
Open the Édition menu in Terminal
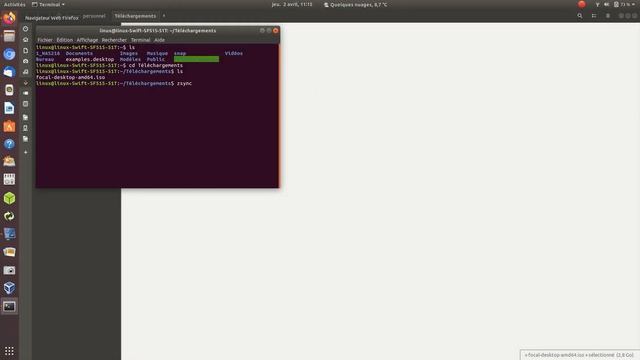point(64,40)
